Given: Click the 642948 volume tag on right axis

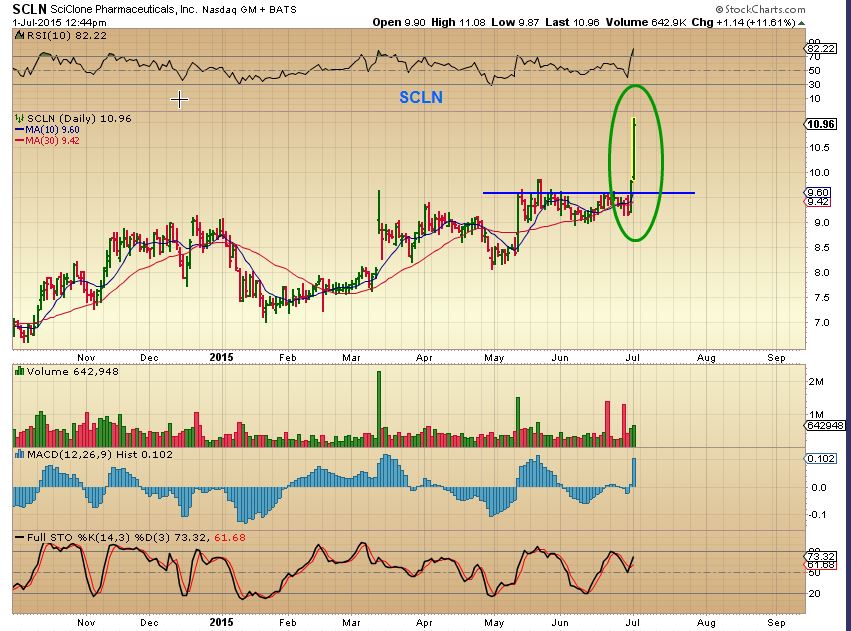Looking at the screenshot, I should click(825, 425).
